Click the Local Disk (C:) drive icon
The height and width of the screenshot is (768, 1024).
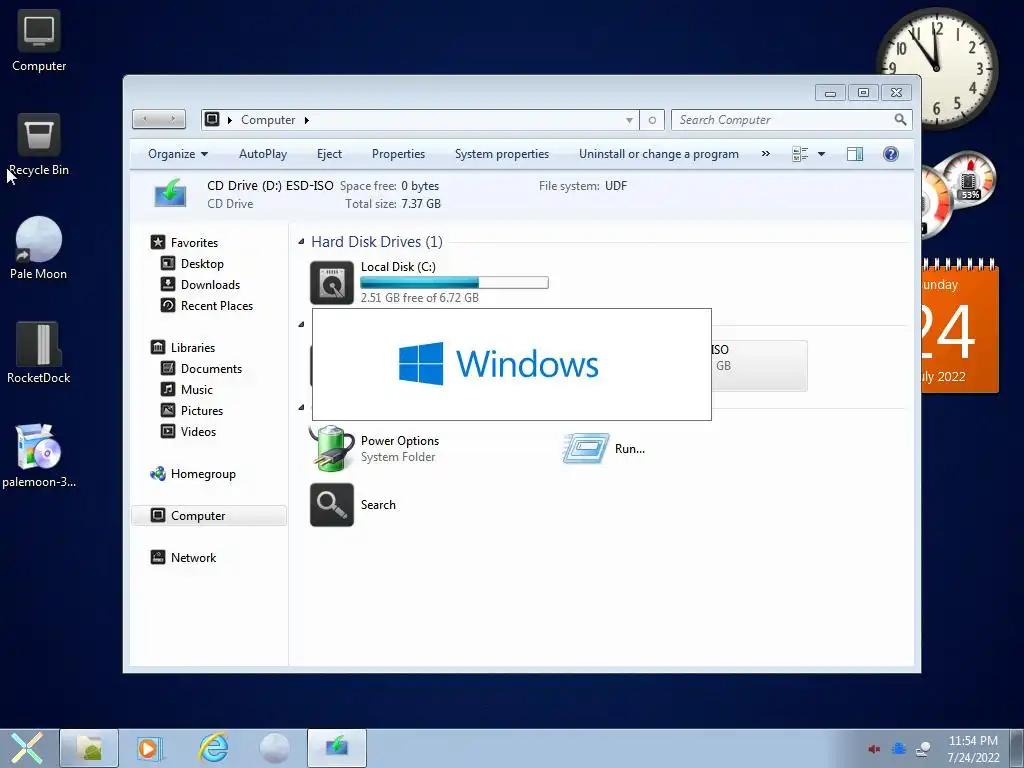coord(332,283)
